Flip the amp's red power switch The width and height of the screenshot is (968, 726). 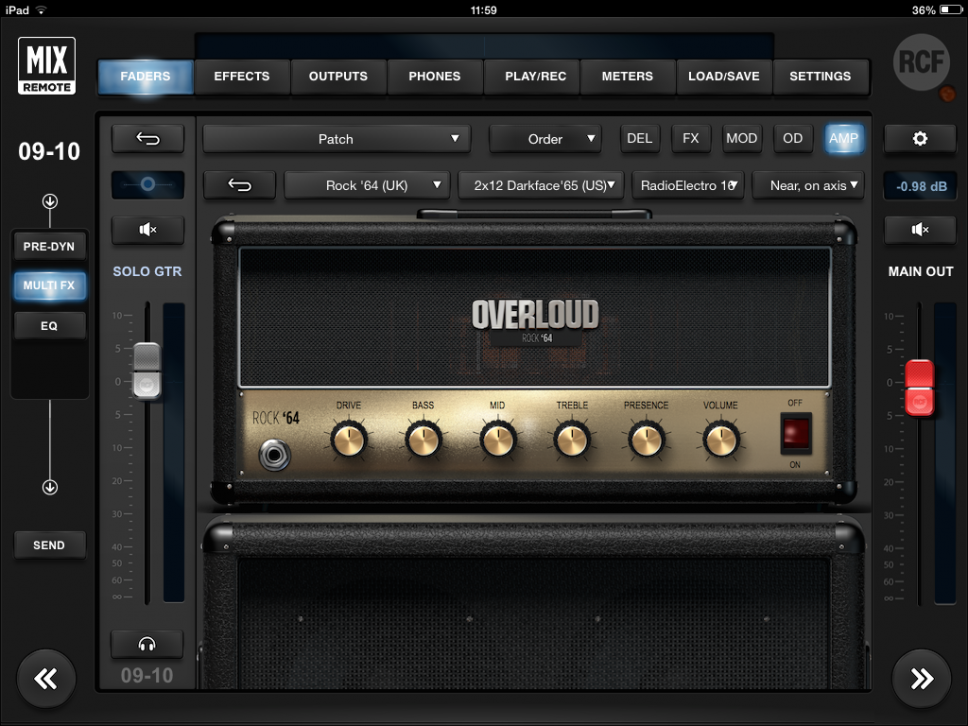coord(795,433)
